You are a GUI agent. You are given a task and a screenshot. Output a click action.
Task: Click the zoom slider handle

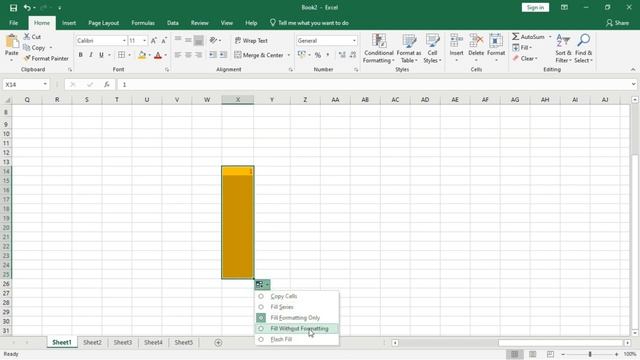[590, 354]
